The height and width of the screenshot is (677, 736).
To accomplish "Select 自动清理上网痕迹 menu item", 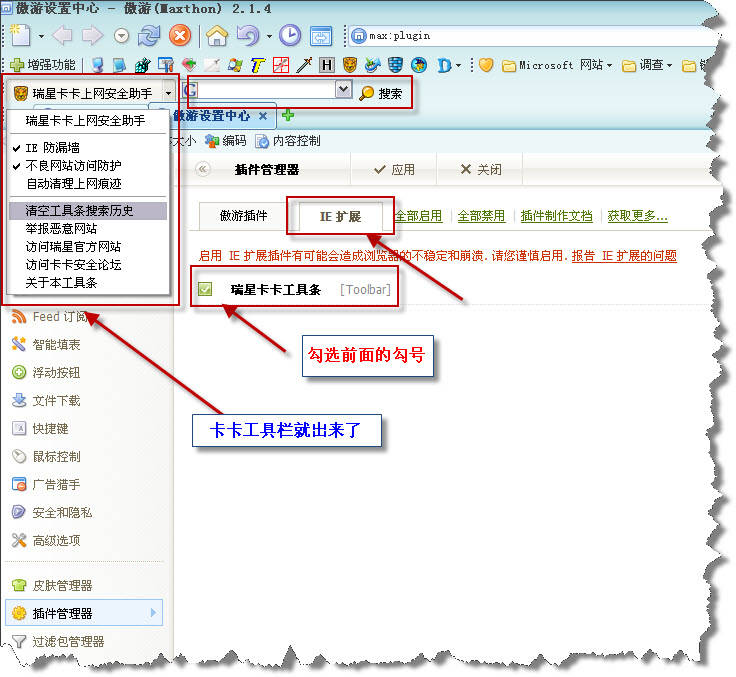I will 88,184.
